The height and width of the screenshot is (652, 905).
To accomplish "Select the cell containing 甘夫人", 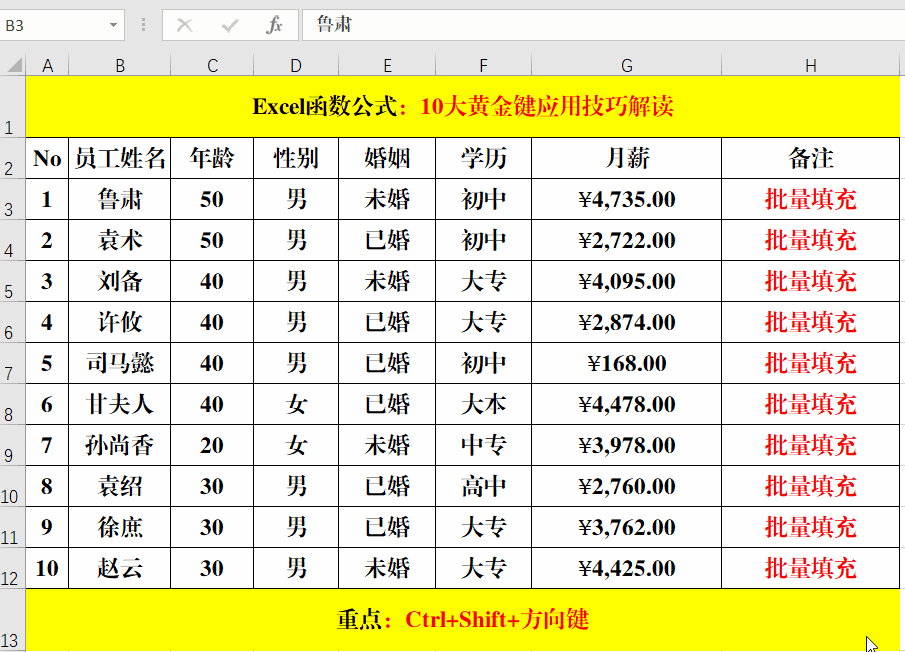I will tap(119, 404).
